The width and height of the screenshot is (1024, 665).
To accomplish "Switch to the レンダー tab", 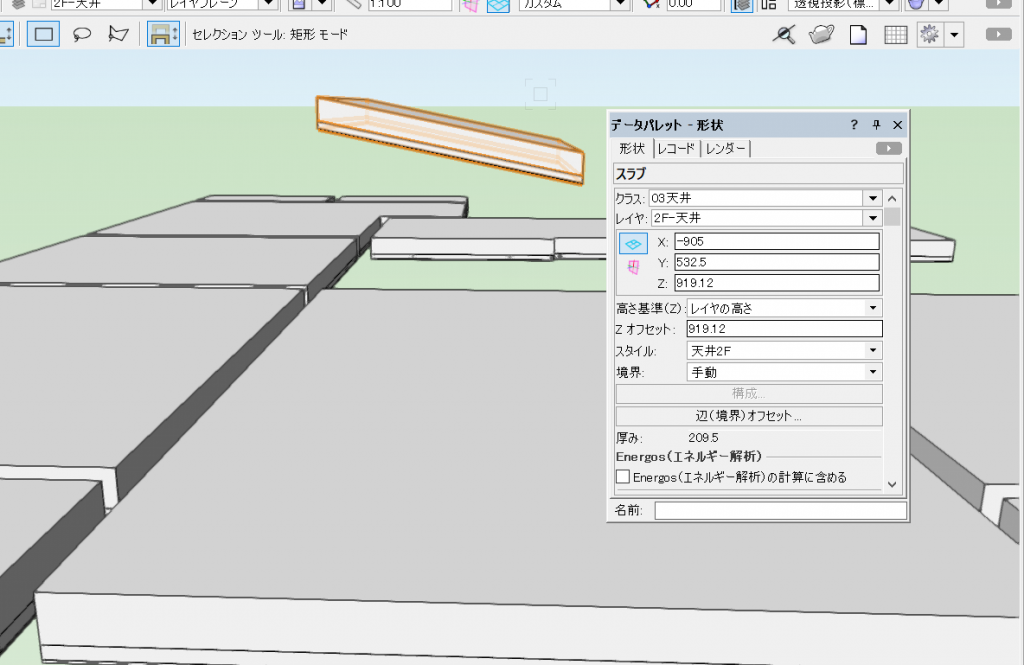I will pyautogui.click(x=725, y=149).
